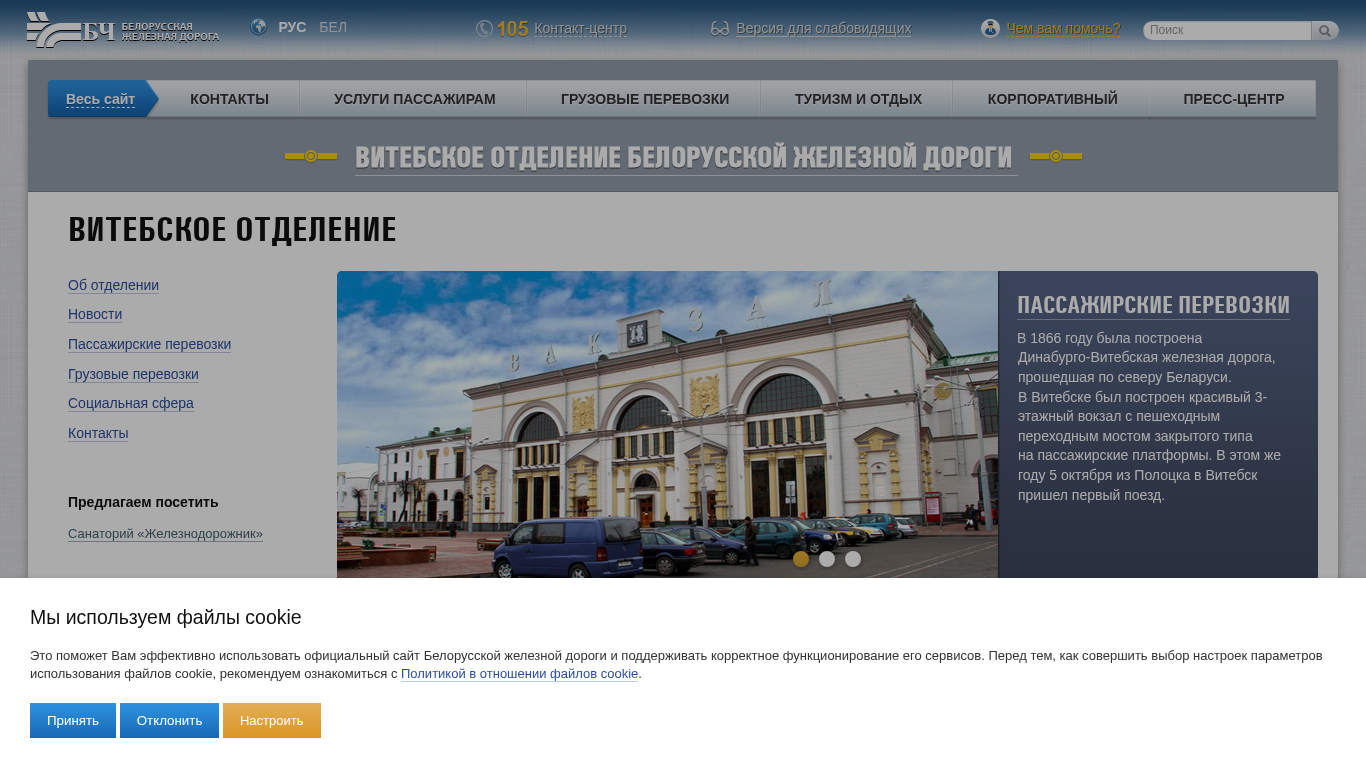Open the Грузовые перевозки navigation item

tap(645, 99)
